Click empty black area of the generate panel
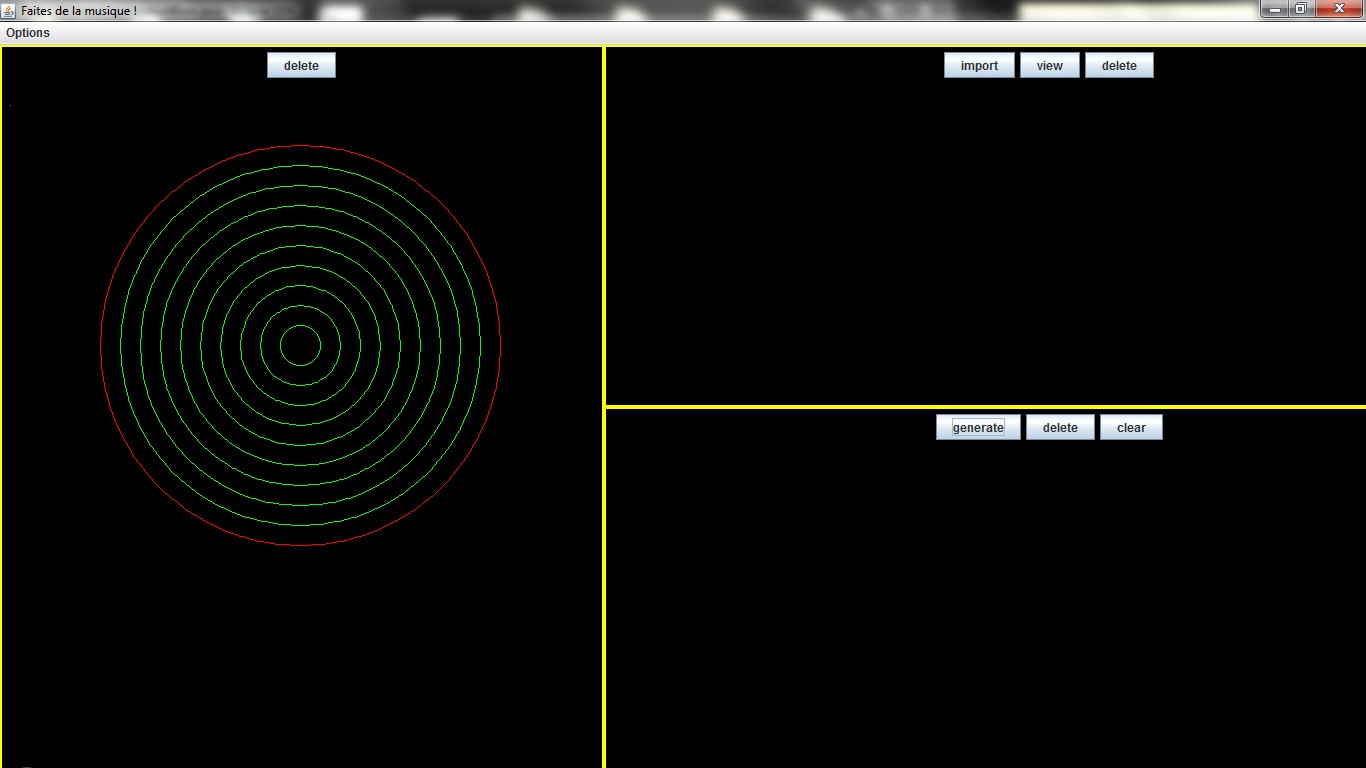 coord(985,600)
